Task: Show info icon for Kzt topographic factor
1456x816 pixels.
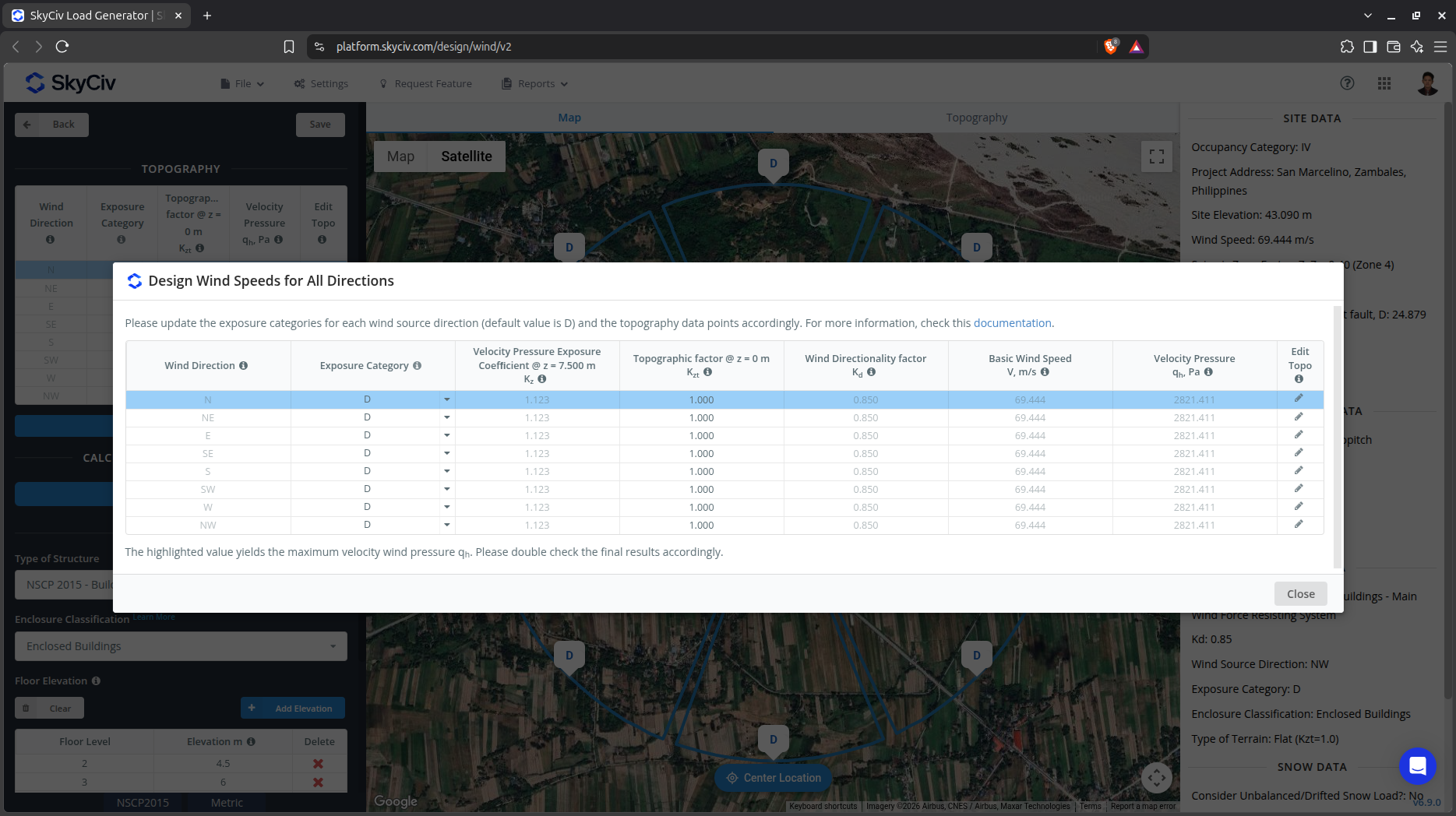Action: point(707,372)
